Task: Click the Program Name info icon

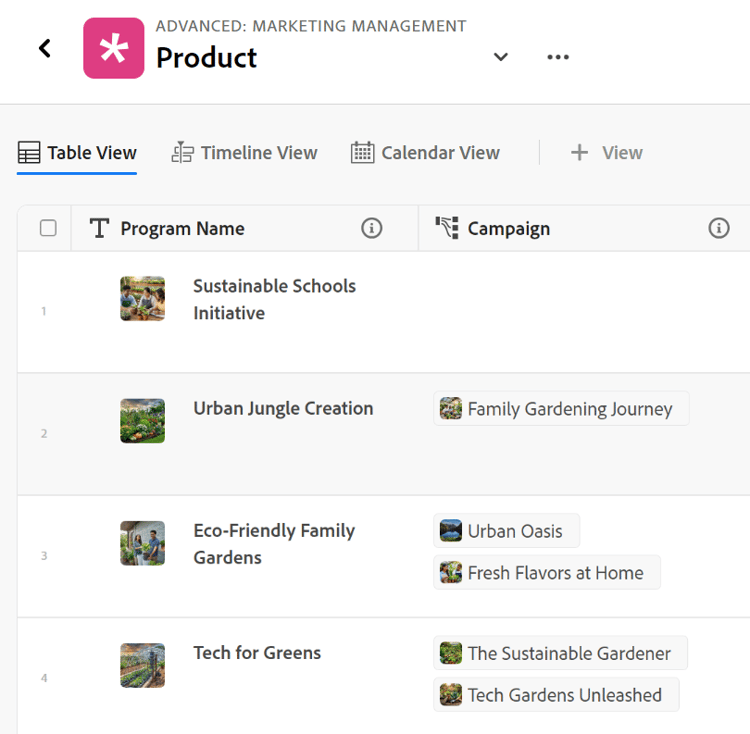Action: tap(372, 229)
